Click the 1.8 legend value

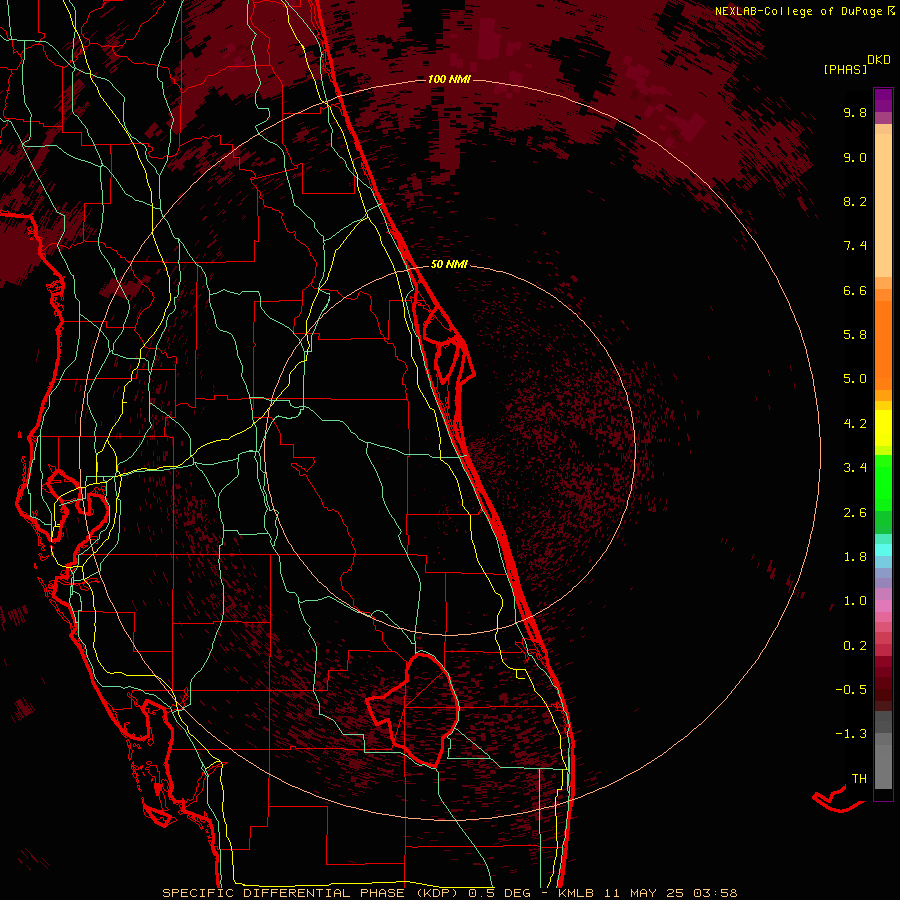pos(855,557)
